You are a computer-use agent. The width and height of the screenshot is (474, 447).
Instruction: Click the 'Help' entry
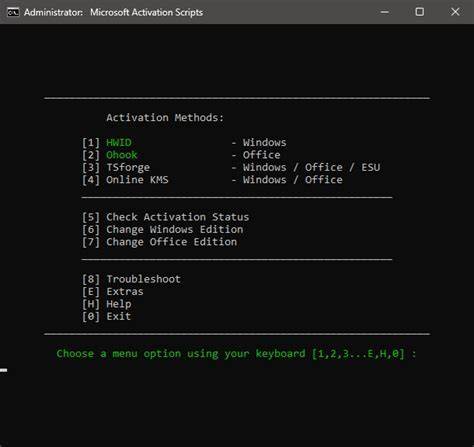pos(119,304)
